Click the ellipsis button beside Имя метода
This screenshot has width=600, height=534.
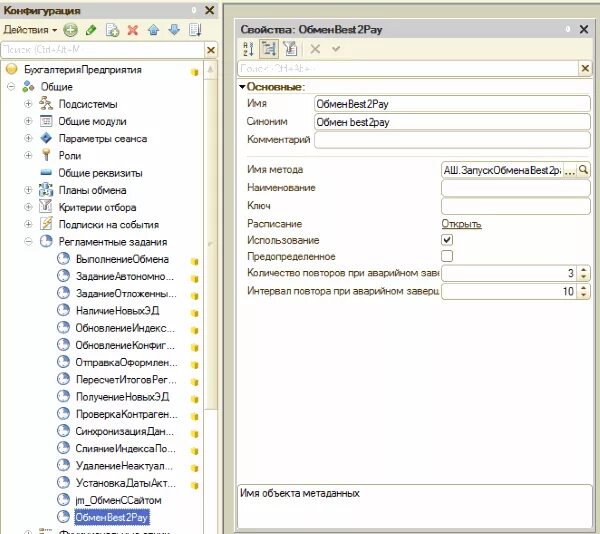(570, 170)
